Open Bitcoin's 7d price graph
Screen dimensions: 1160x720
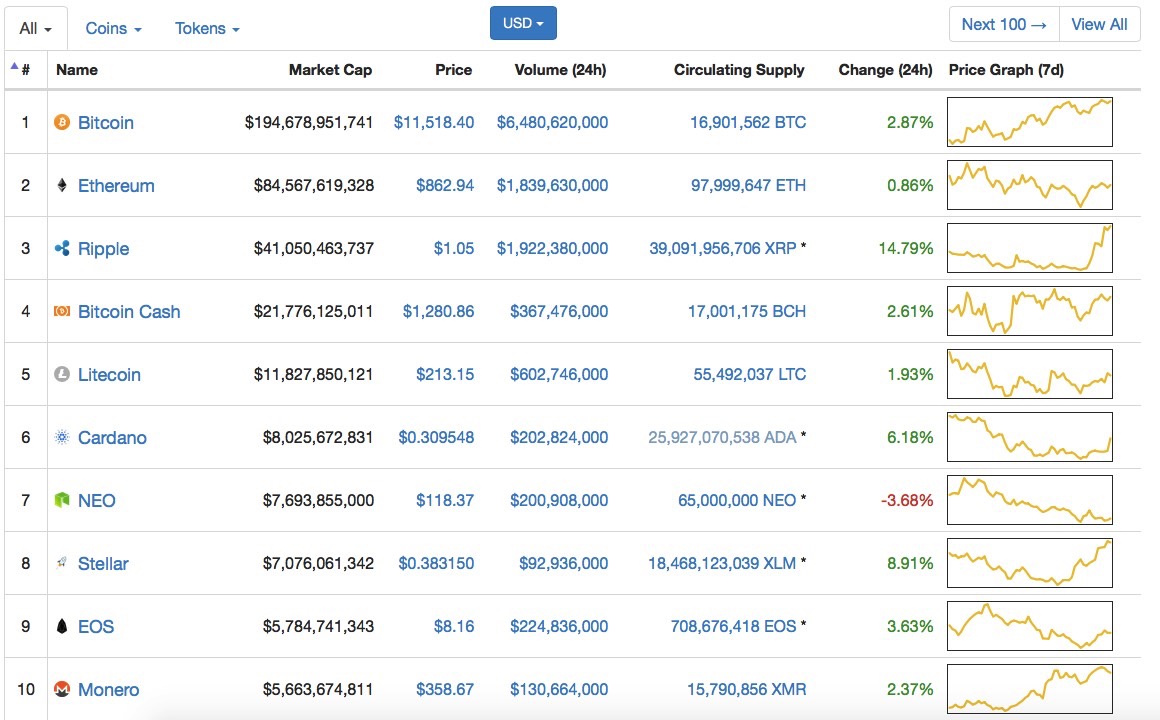coord(1030,122)
